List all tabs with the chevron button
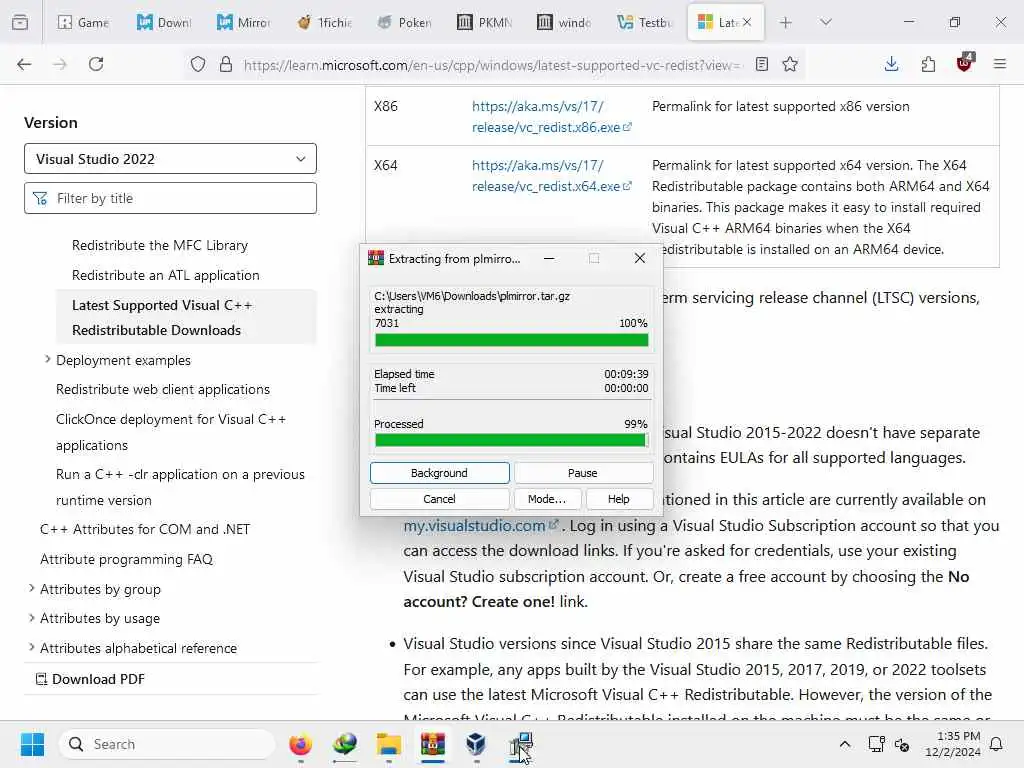The height and width of the screenshot is (768, 1024). (x=826, y=22)
